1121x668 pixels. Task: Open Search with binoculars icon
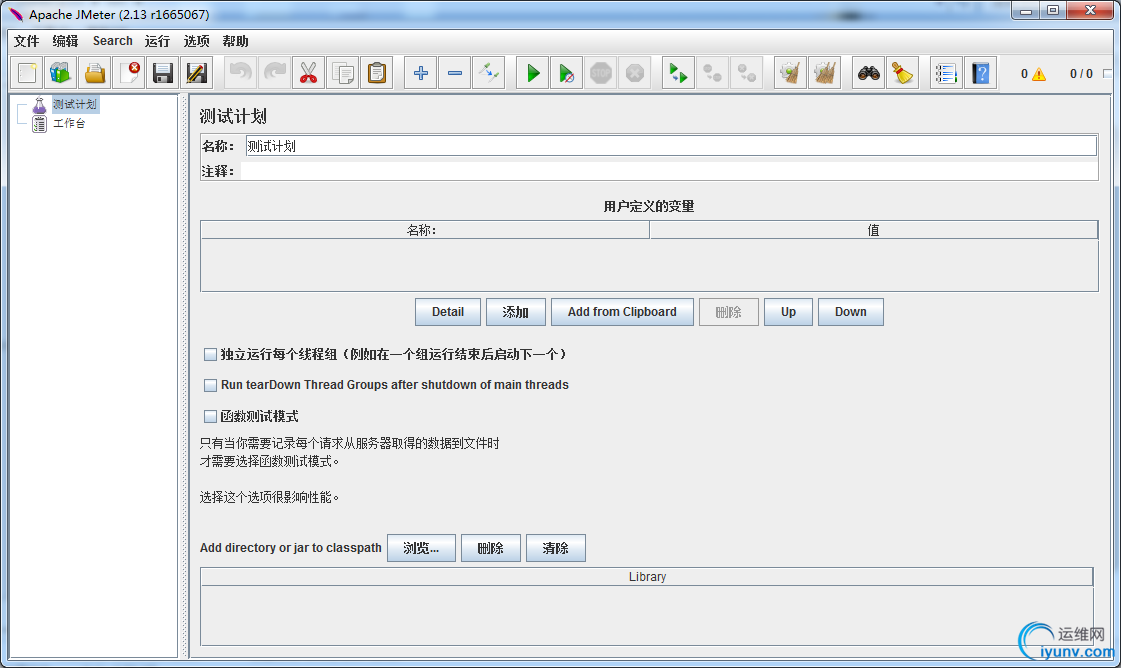click(869, 73)
